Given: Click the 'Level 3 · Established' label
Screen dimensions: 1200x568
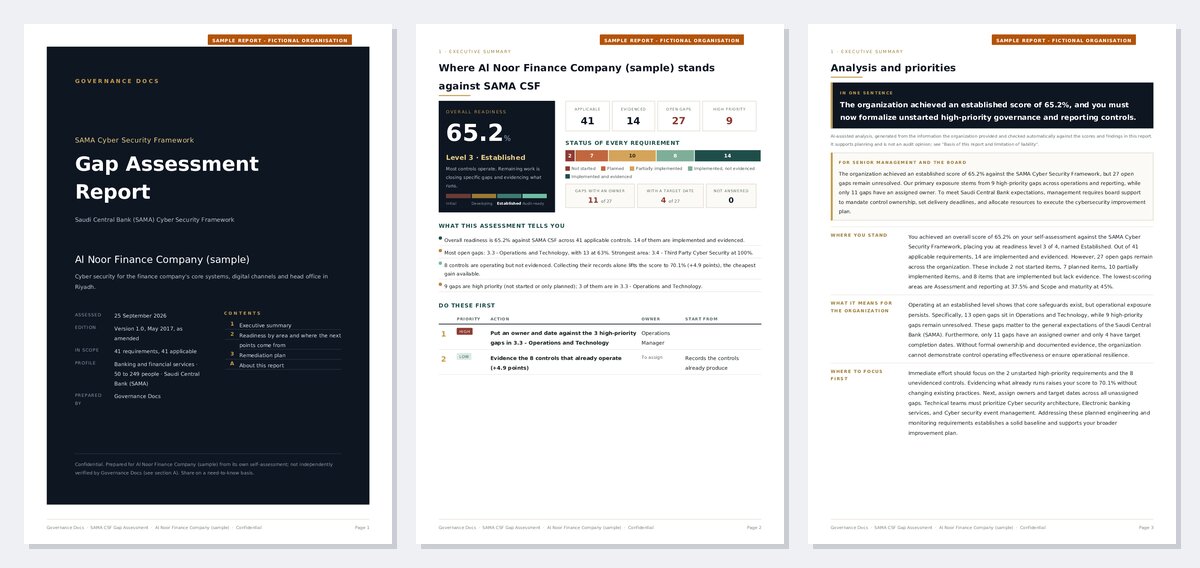Looking at the screenshot, I should click(x=485, y=158).
